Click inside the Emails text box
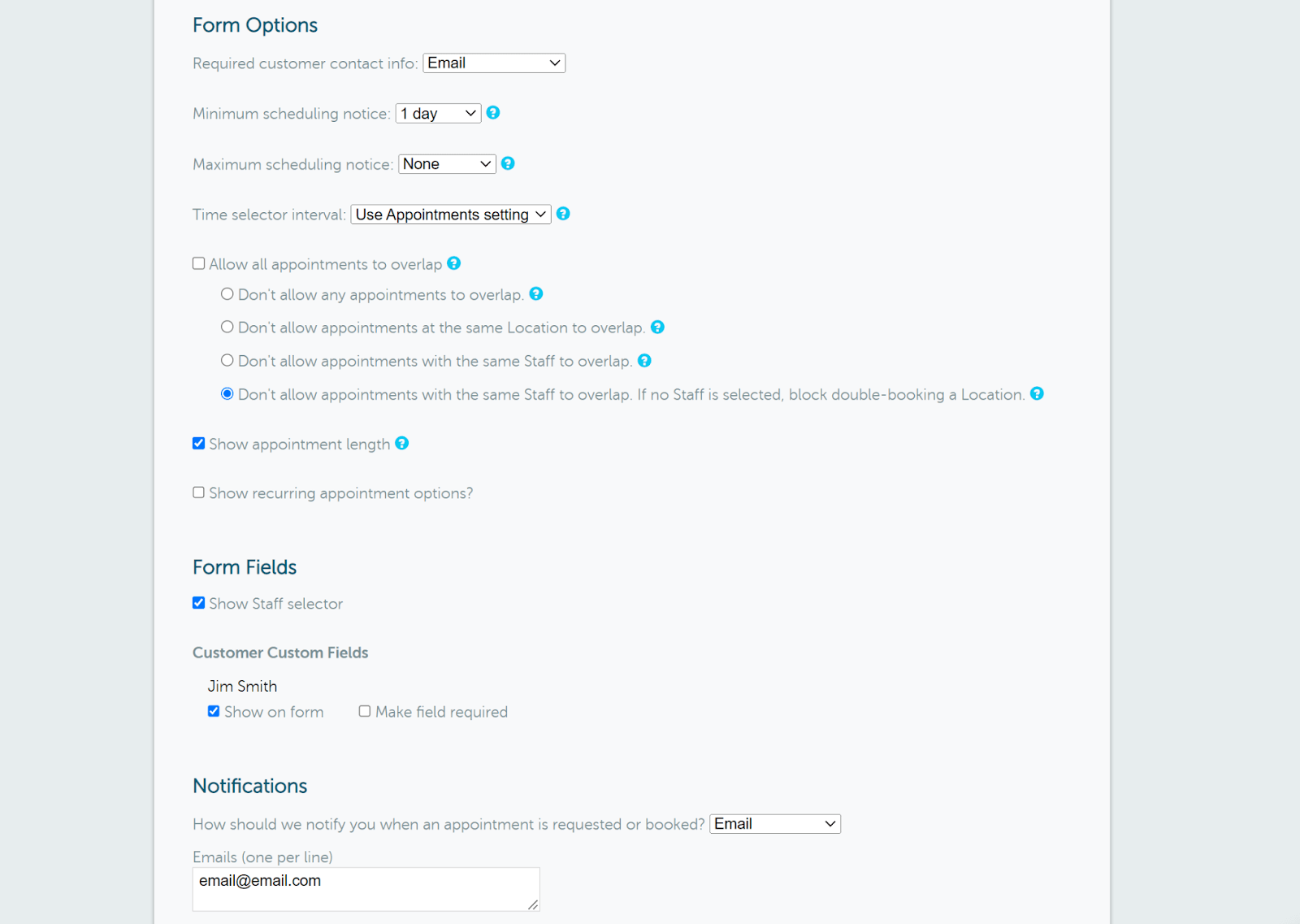Screen dimensions: 1300x924 (366, 886)
